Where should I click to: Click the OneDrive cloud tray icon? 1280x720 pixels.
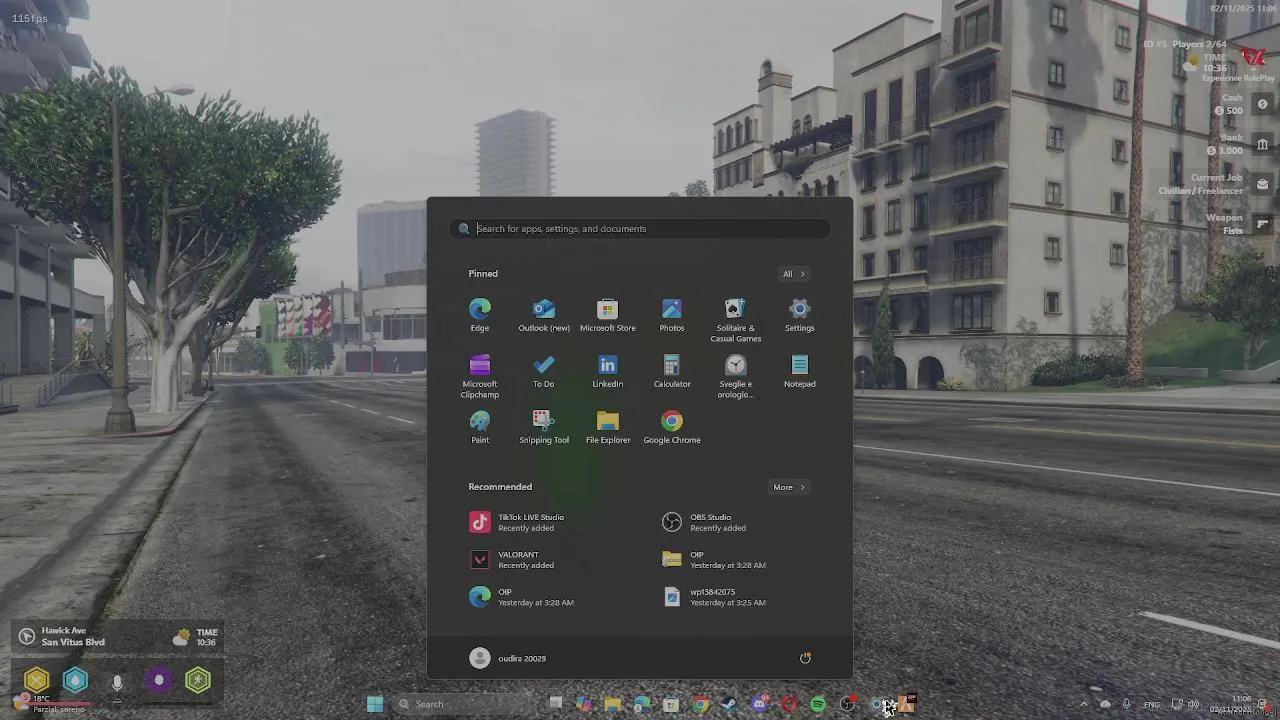tap(1105, 704)
